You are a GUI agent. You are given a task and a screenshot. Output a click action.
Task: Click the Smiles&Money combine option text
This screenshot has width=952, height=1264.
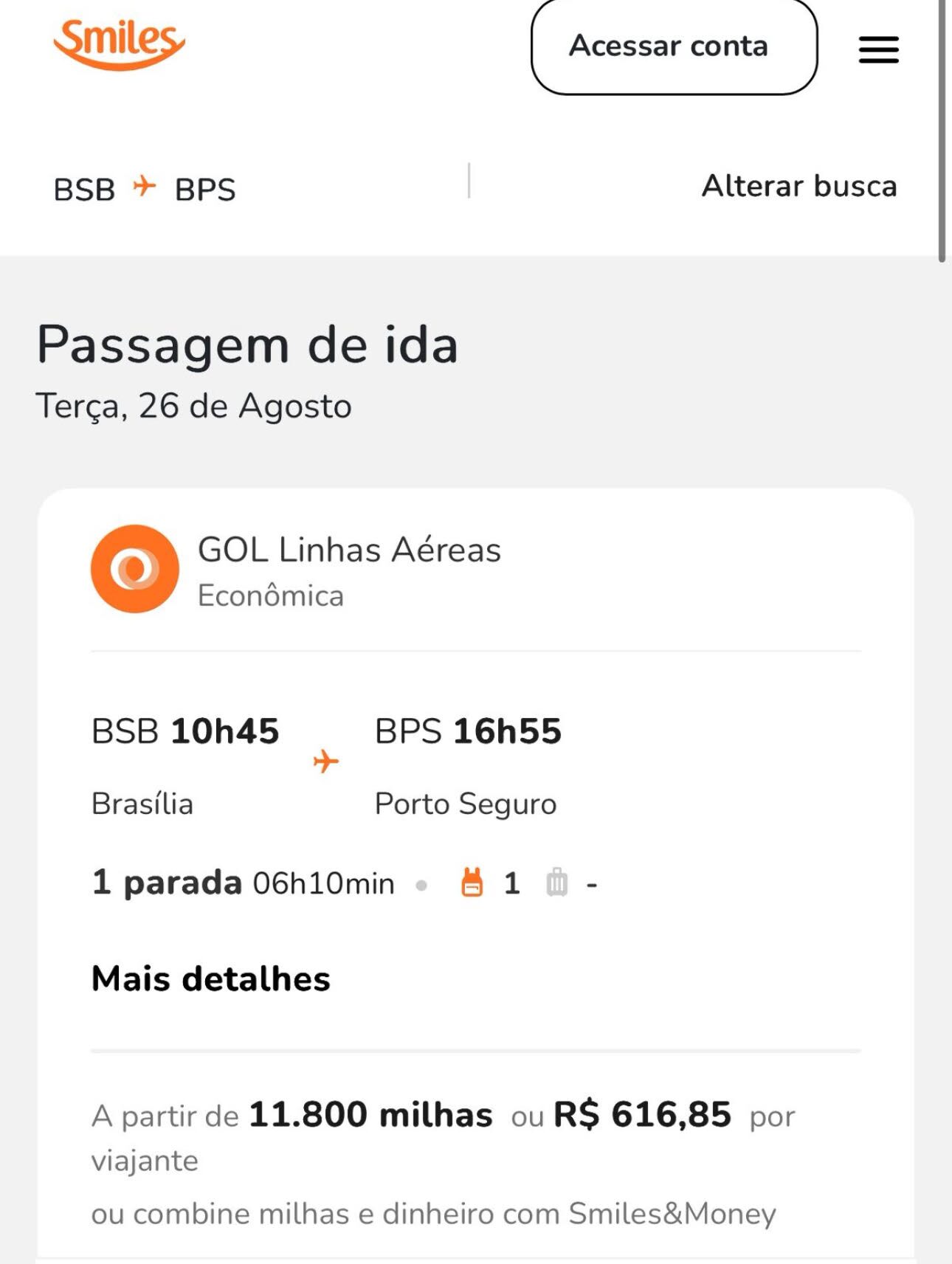point(433,1214)
